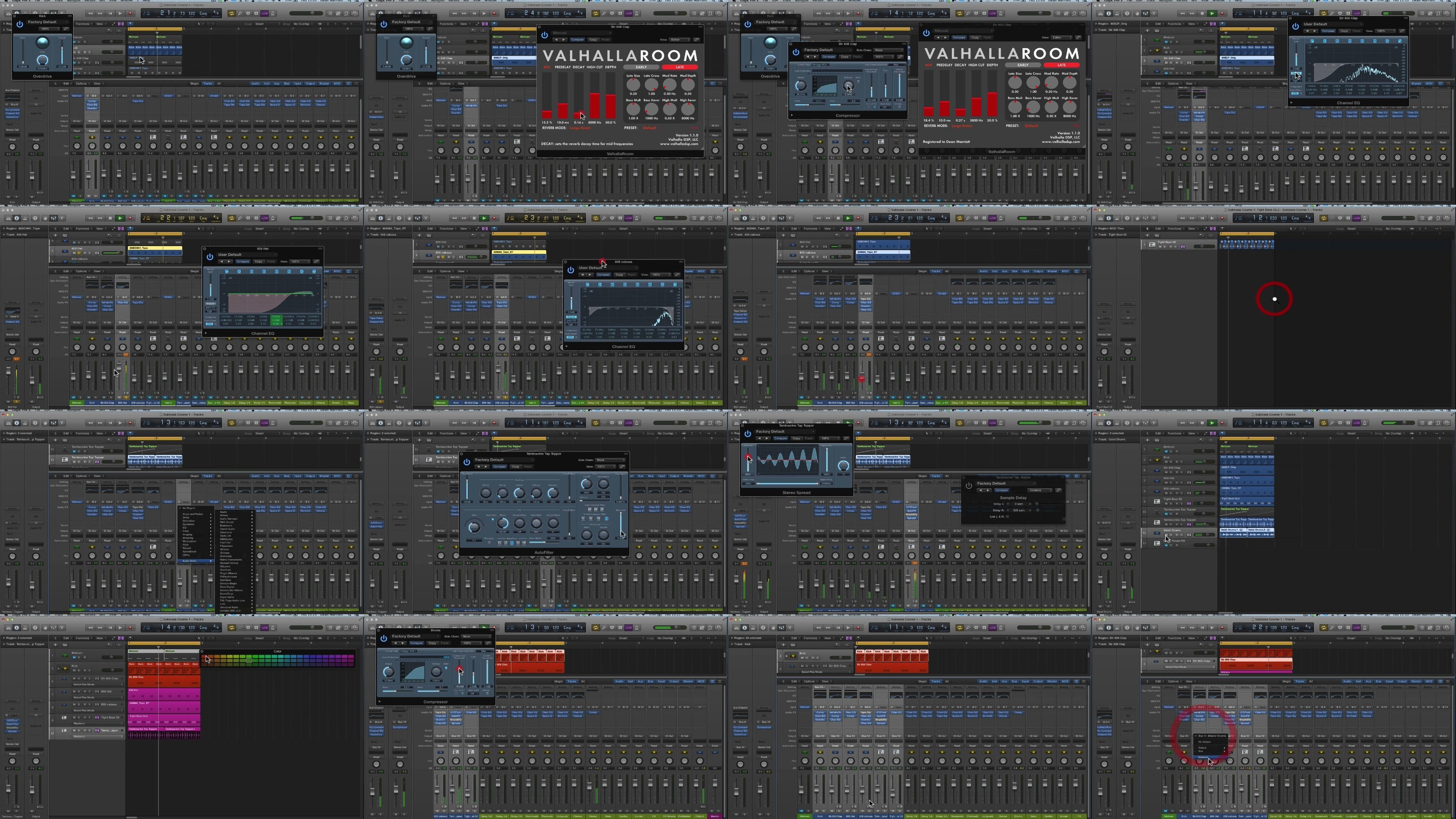The height and width of the screenshot is (819, 1456).
Task: Toggle the Sample Delay power button
Action: coord(968,485)
